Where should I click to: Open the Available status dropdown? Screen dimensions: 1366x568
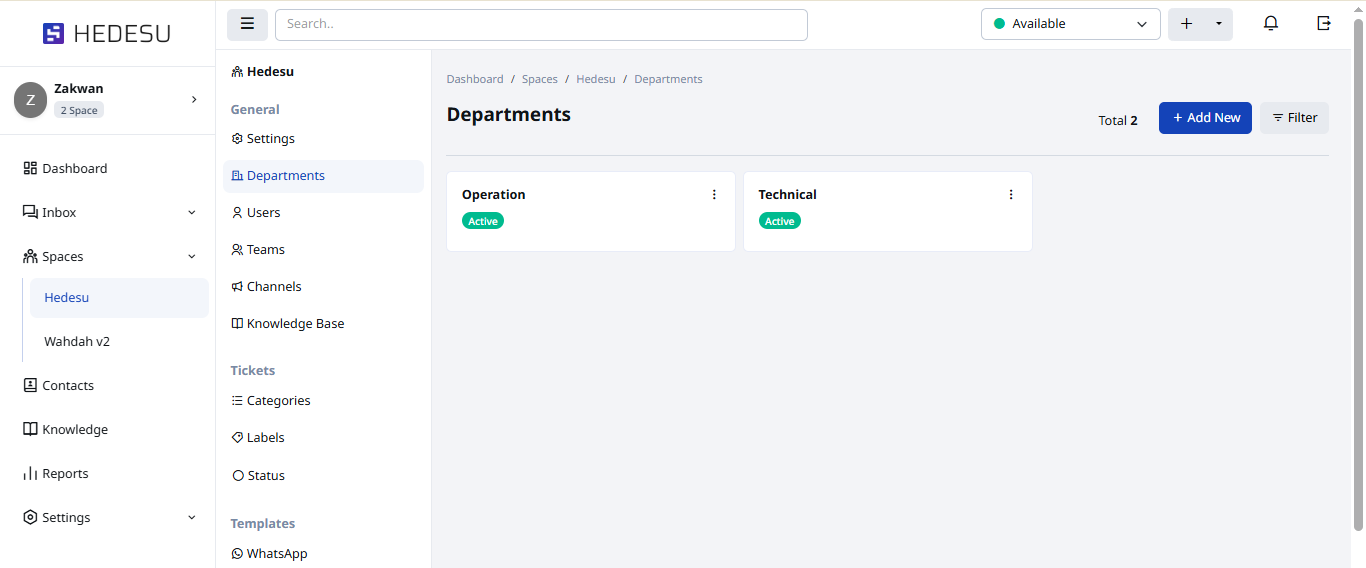[x=1070, y=24]
